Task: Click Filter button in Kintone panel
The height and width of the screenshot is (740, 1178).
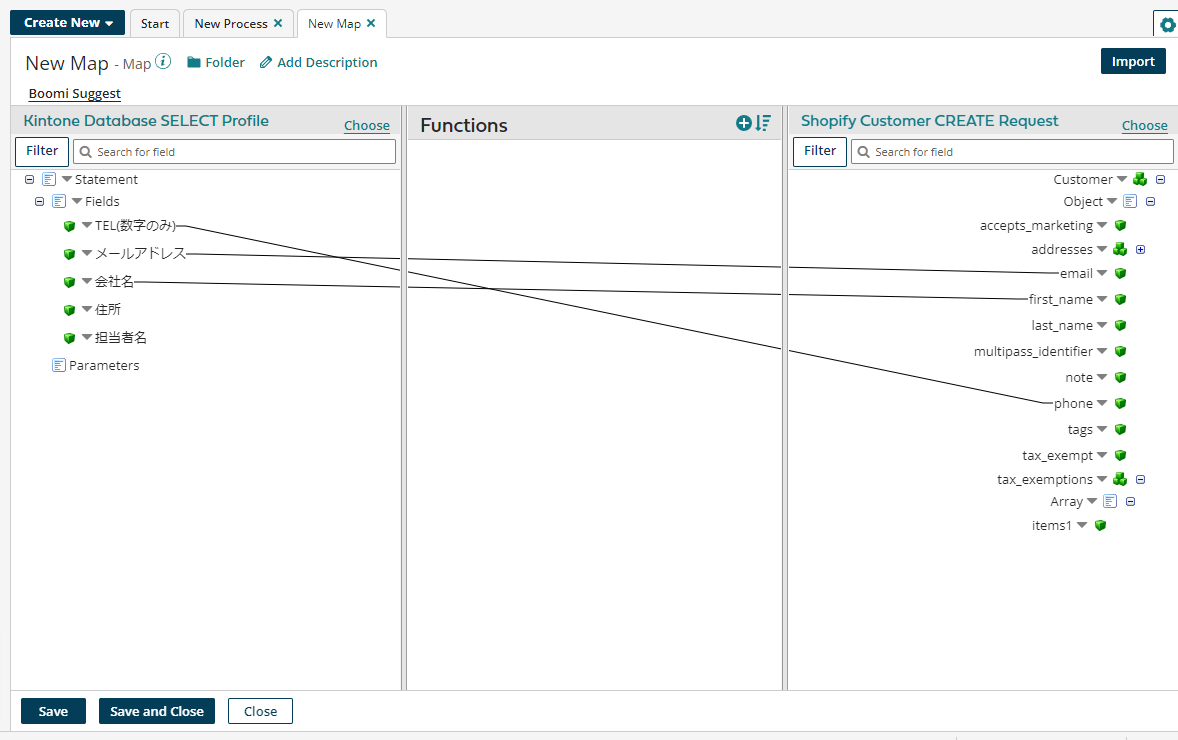Action: (42, 151)
